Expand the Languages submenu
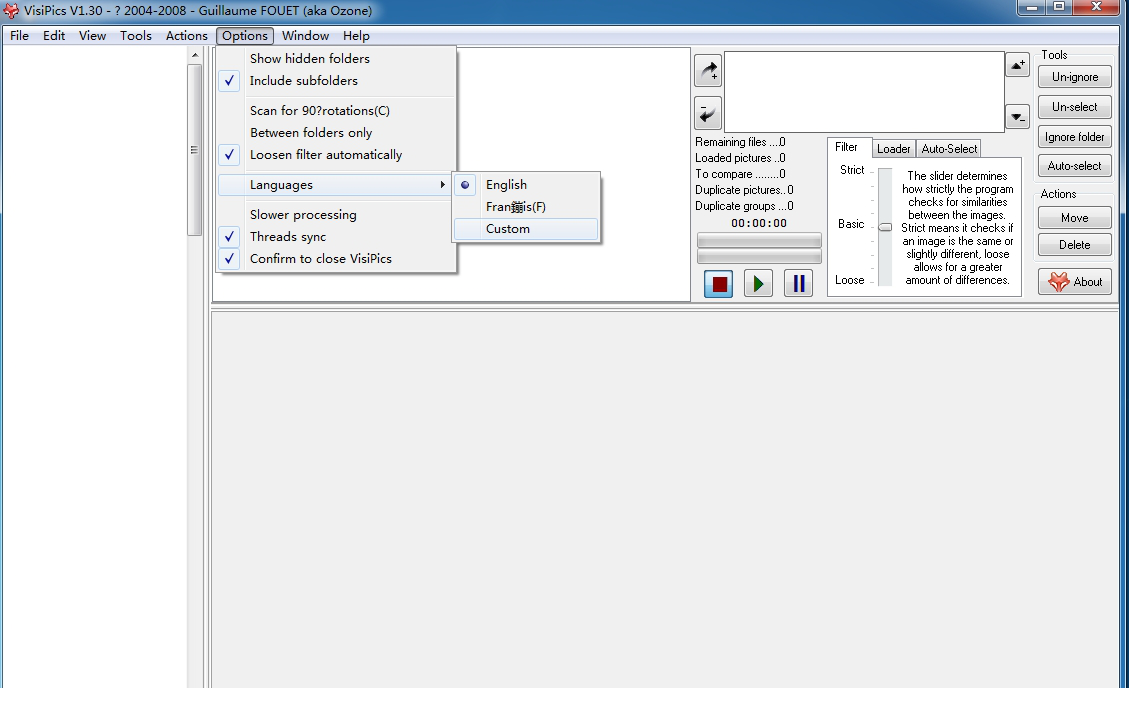The image size is (1129, 715). [x=336, y=185]
